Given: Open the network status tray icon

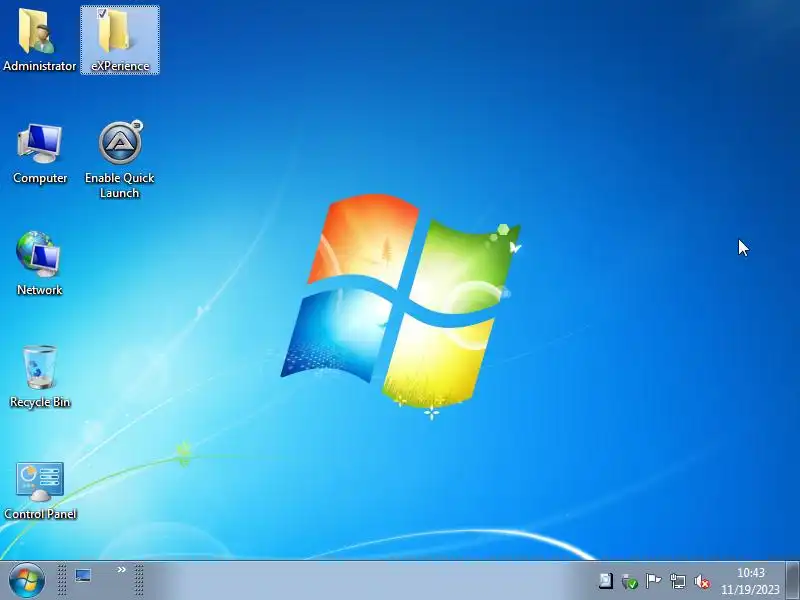Looking at the screenshot, I should pos(678,581).
